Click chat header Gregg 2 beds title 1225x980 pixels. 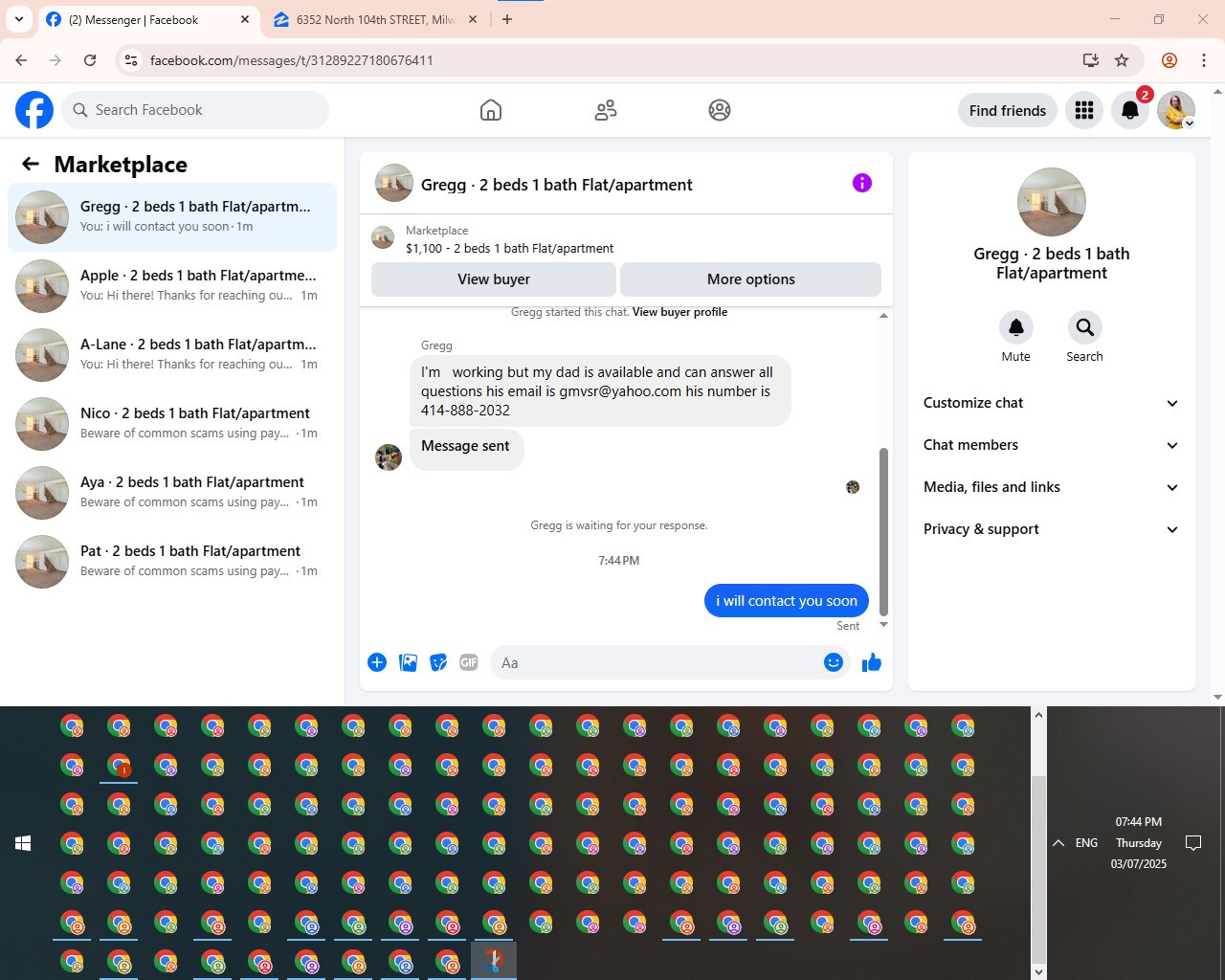556,185
